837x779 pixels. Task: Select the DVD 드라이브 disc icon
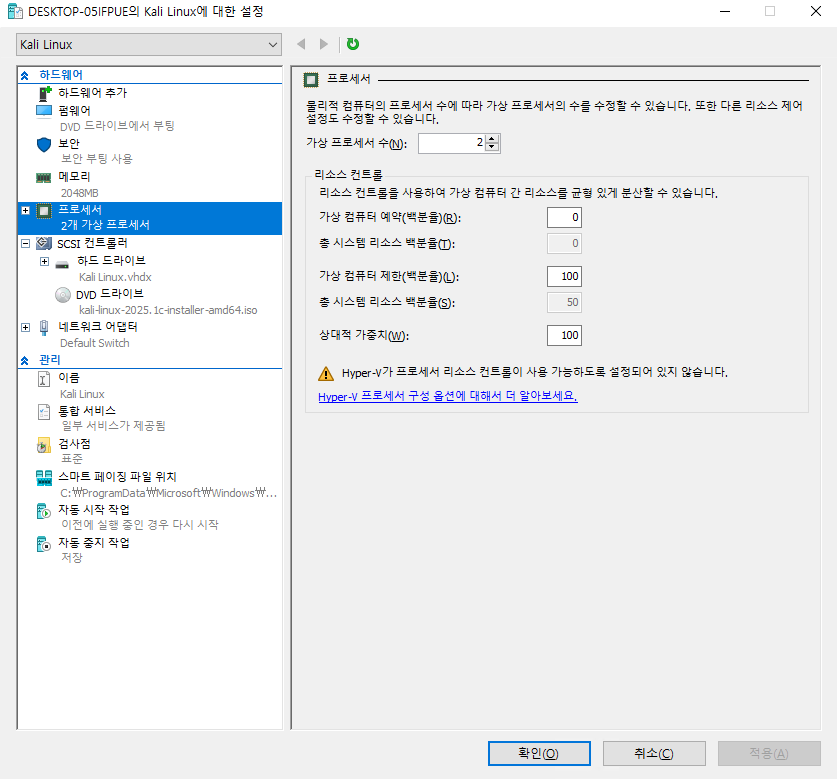click(x=63, y=295)
